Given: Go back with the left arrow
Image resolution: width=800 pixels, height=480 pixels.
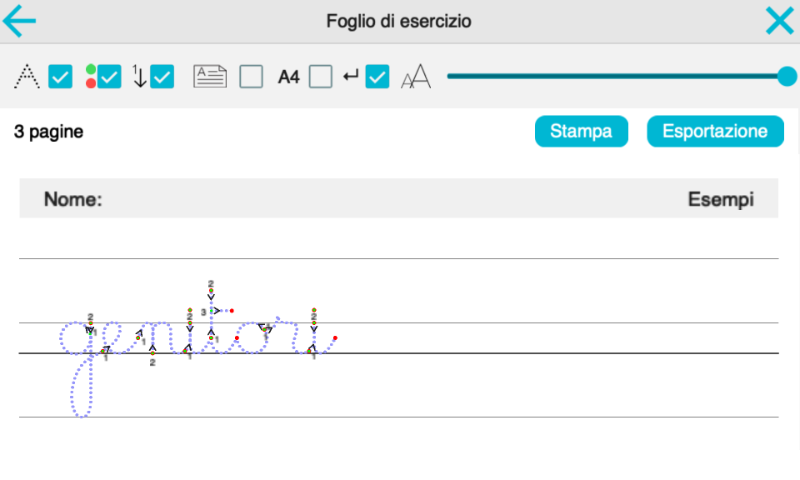Looking at the screenshot, I should (x=19, y=21).
